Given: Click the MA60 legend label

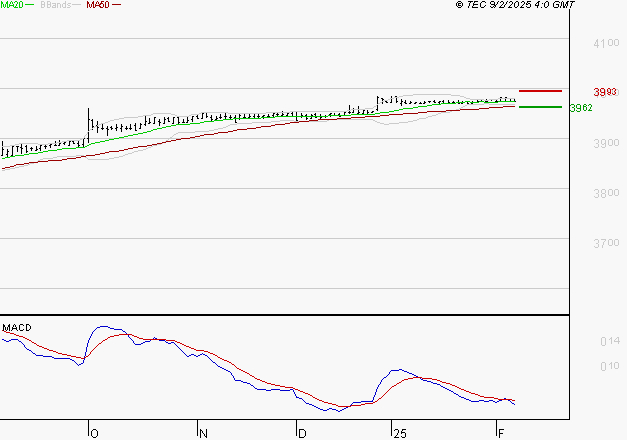Looking at the screenshot, I should tap(97, 5).
